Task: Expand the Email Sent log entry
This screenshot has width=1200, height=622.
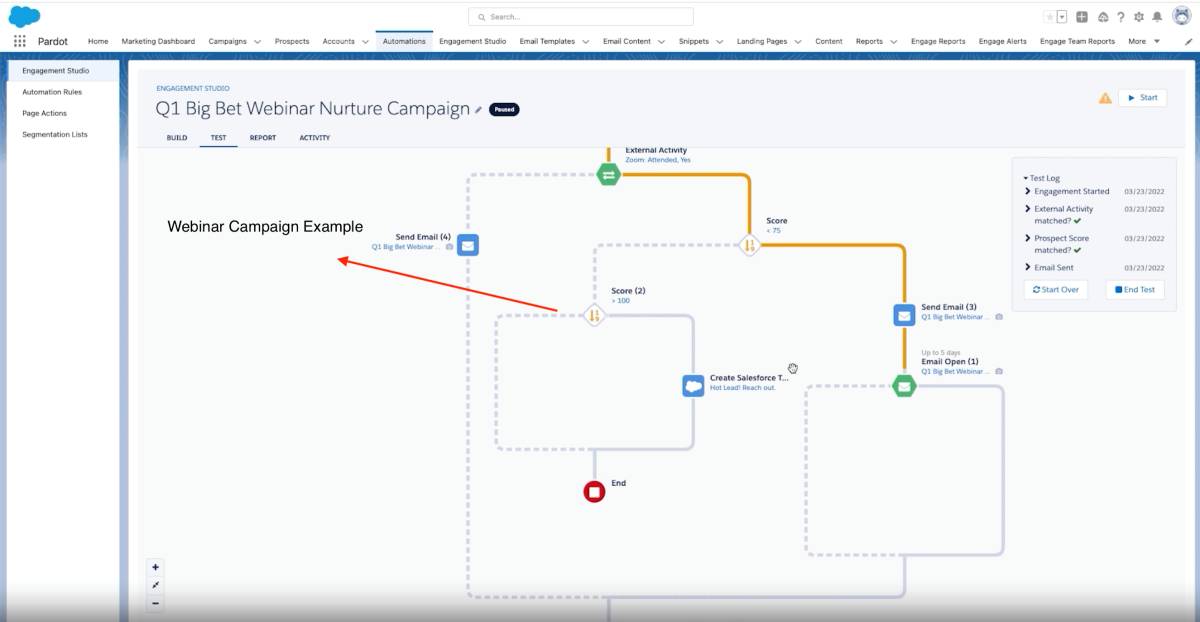Action: pos(1027,267)
